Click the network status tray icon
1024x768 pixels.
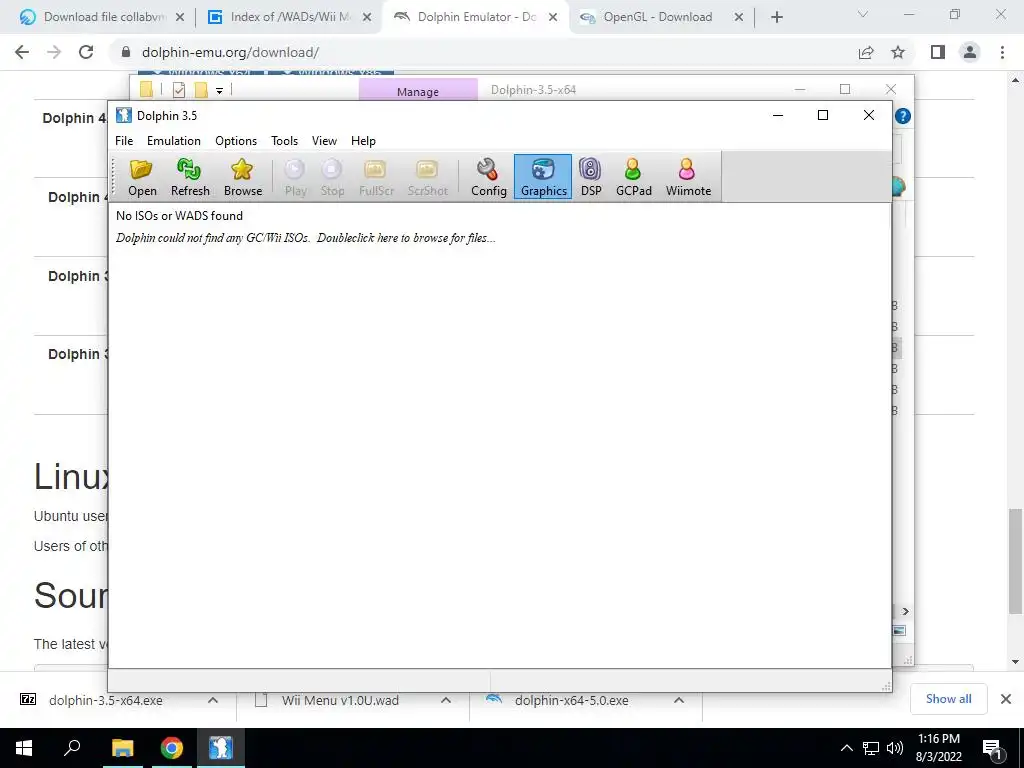point(871,748)
